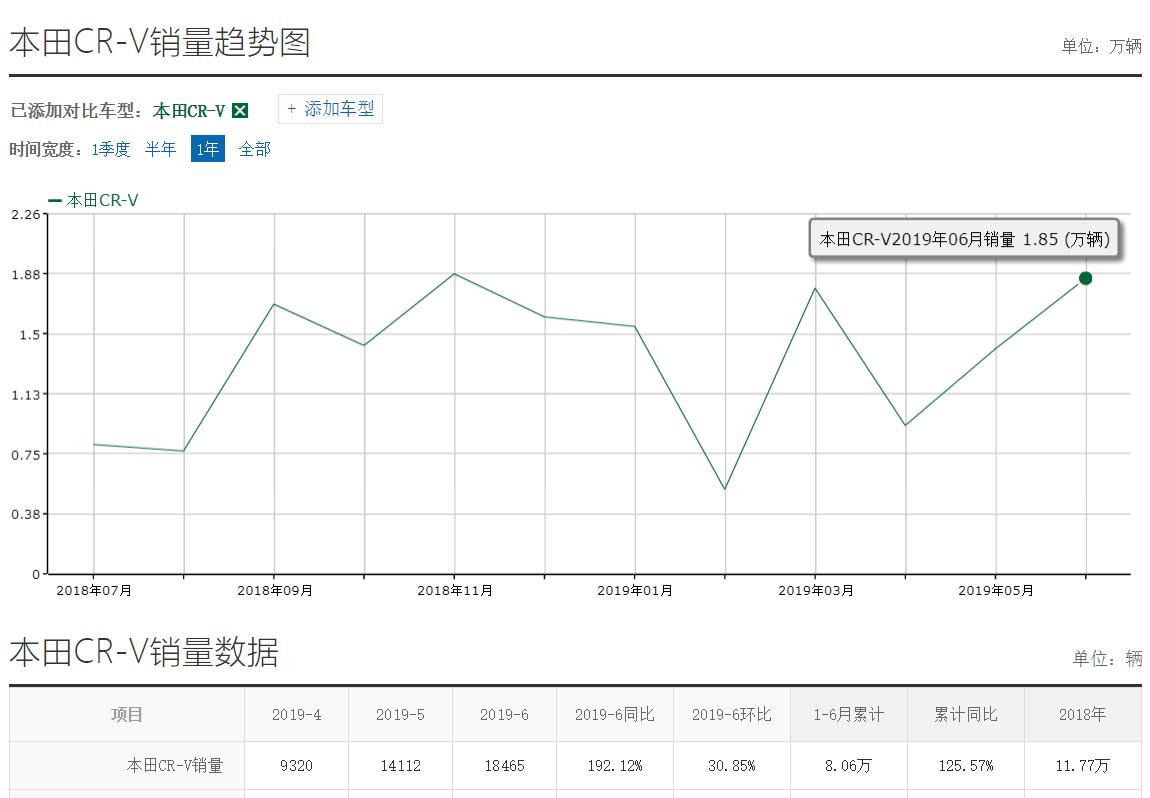Click the 1-6月累计 column header
The image size is (1150, 798).
point(849,714)
